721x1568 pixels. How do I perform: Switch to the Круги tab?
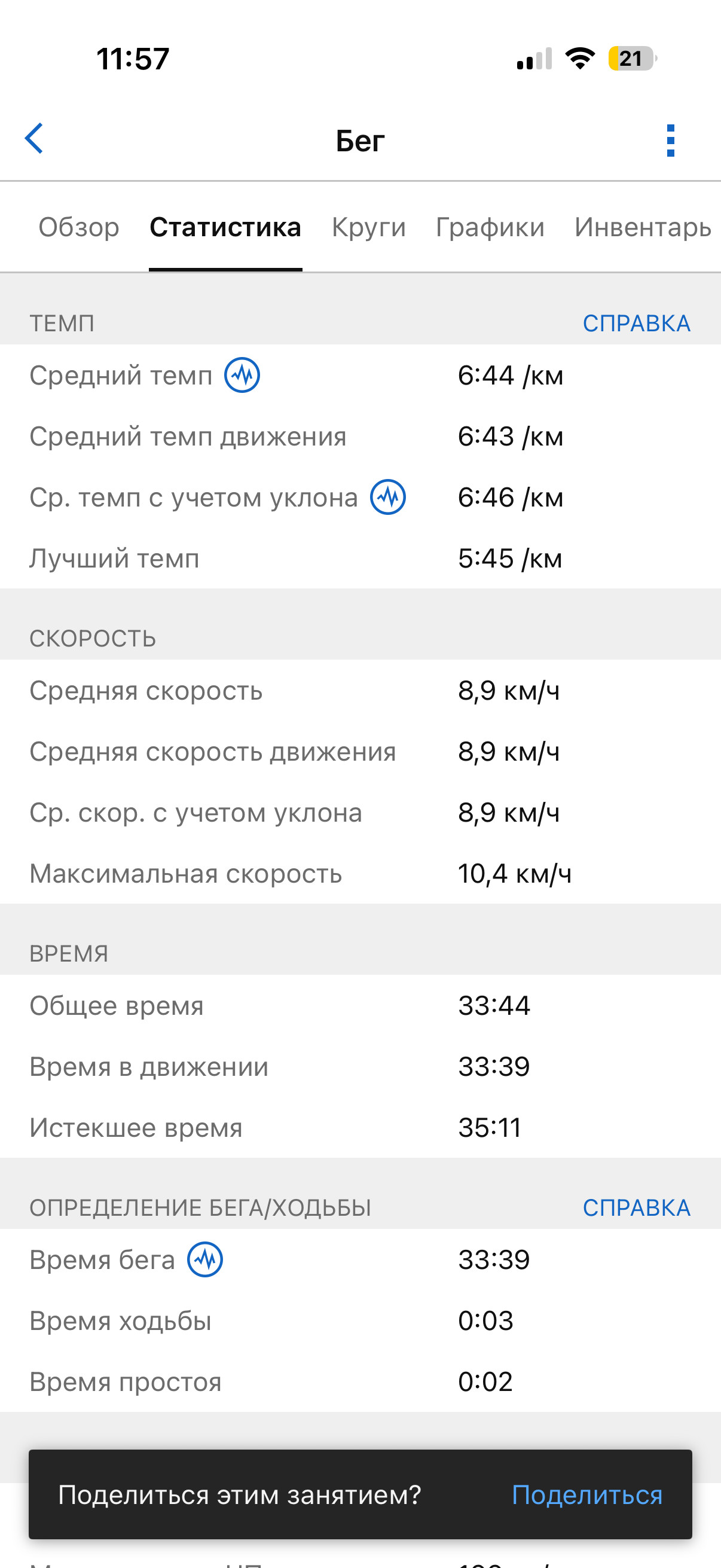[369, 227]
